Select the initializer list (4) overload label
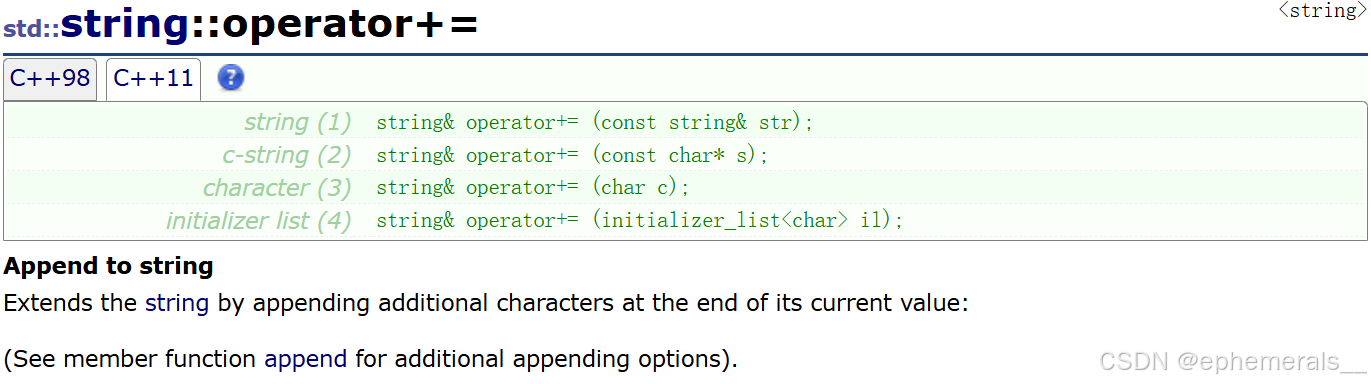Viewport: 1371px width, 384px height. pyautogui.click(x=259, y=221)
